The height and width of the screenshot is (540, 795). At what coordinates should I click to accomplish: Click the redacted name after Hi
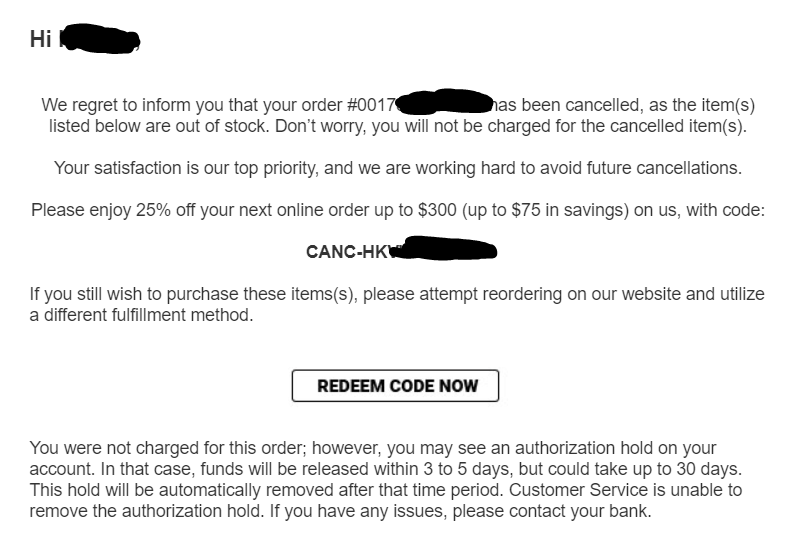click(x=99, y=38)
